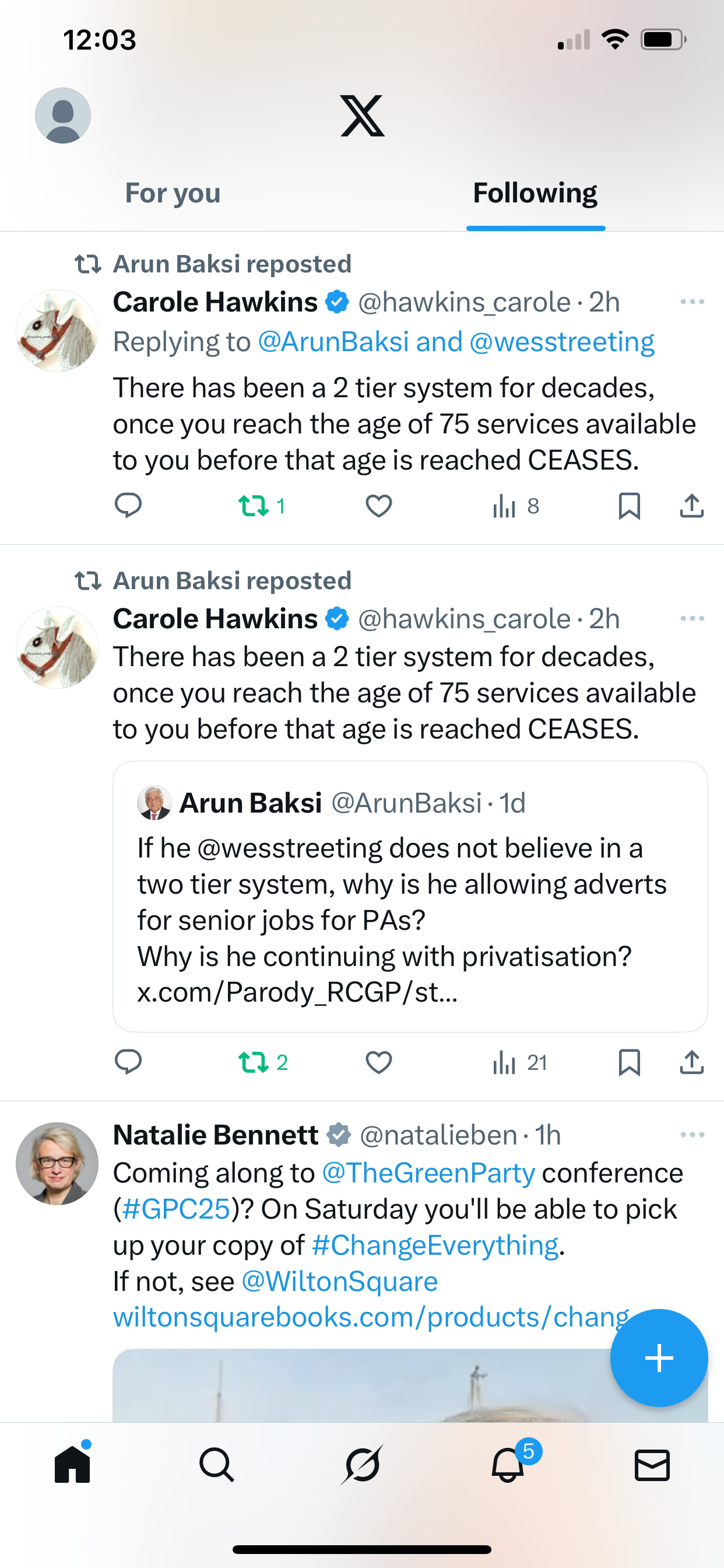Expand more options on Natalie Bennett post

coord(692,1135)
